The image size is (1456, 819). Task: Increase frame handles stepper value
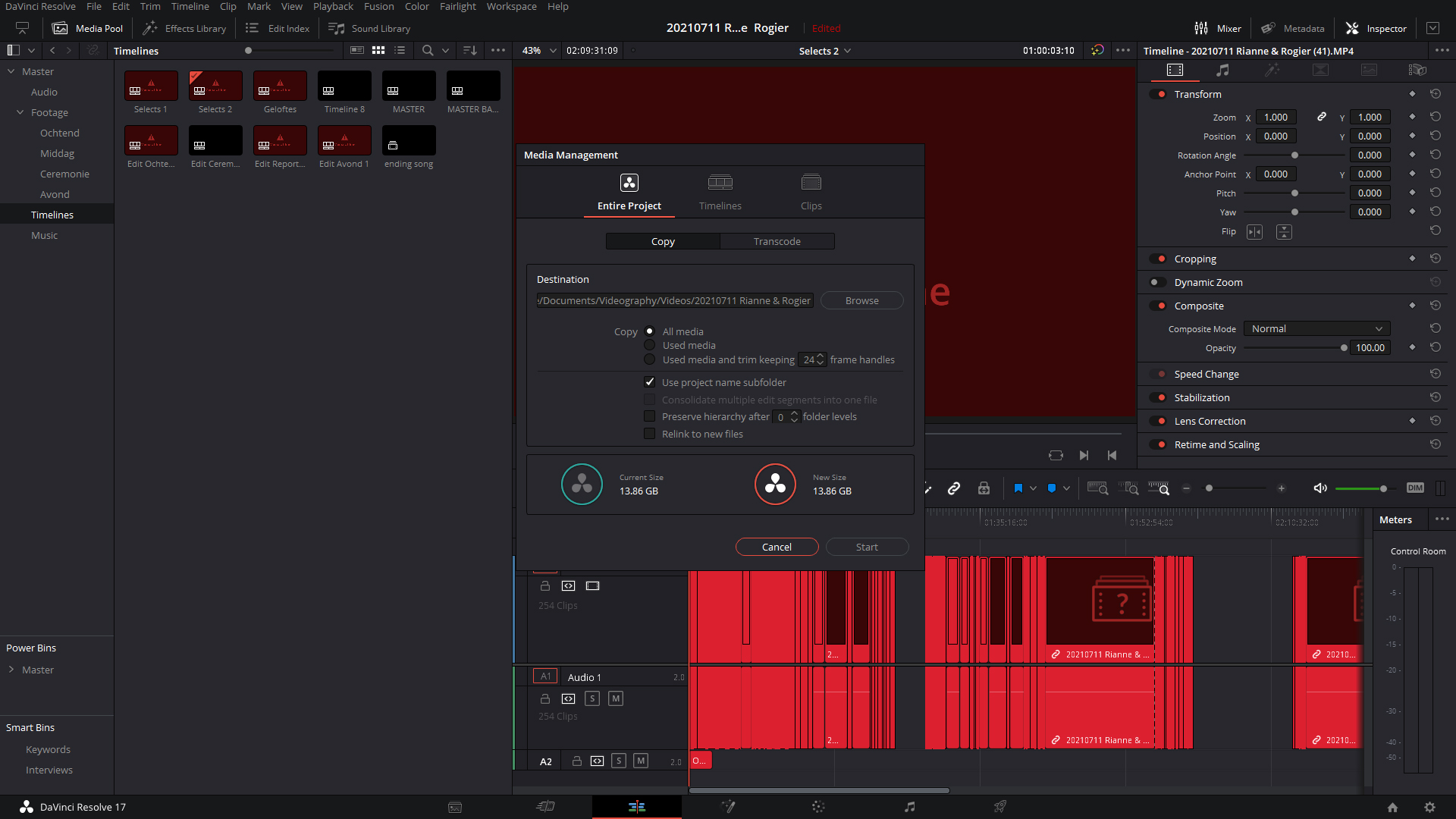tap(821, 356)
